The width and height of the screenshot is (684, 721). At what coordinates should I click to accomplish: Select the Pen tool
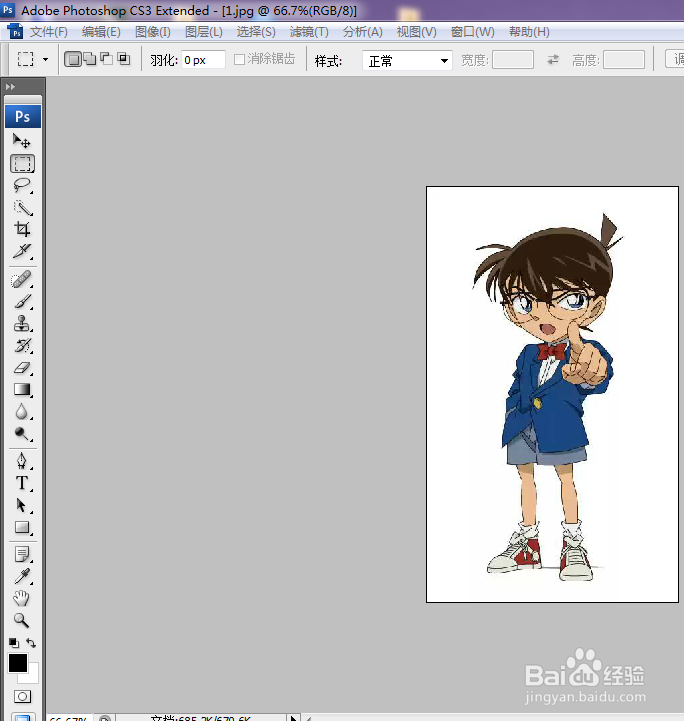[x=22, y=461]
